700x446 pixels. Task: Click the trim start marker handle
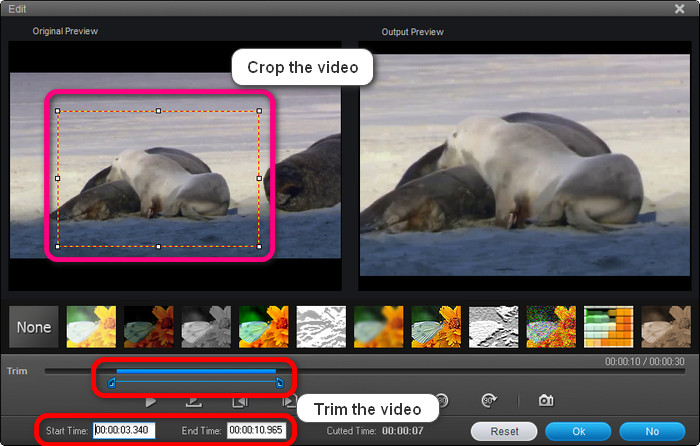point(111,382)
